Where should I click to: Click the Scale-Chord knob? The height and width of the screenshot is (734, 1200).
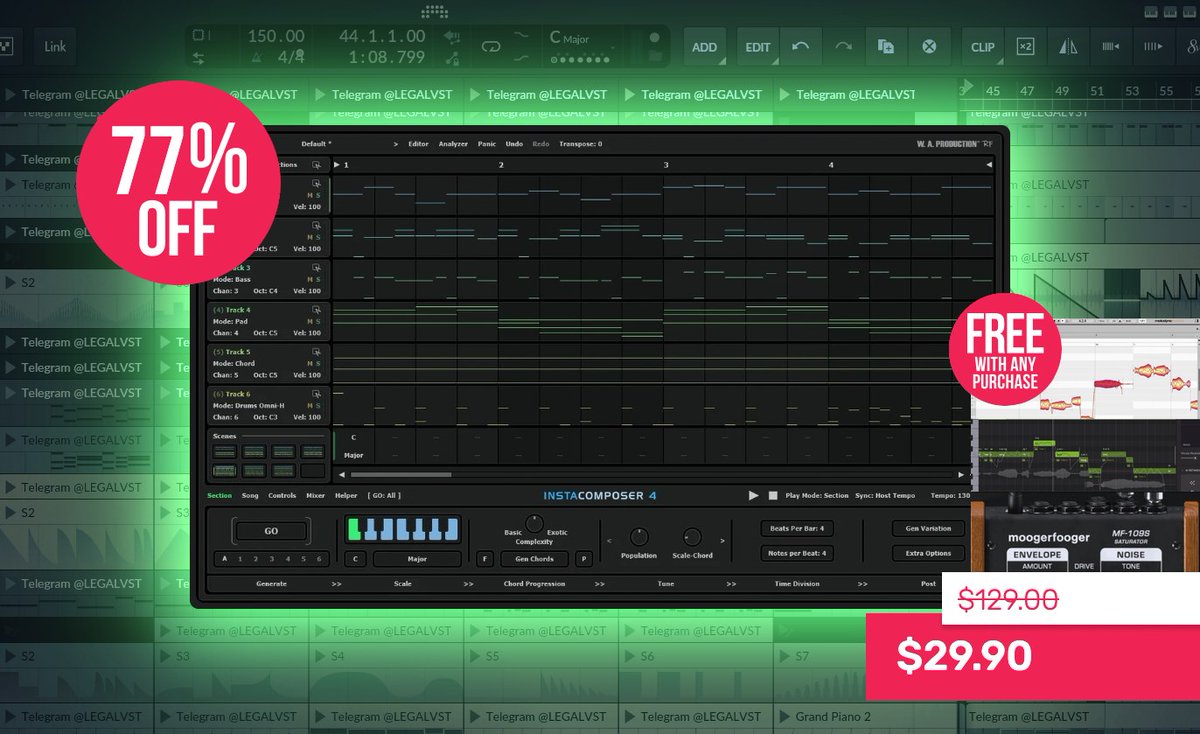coord(692,537)
